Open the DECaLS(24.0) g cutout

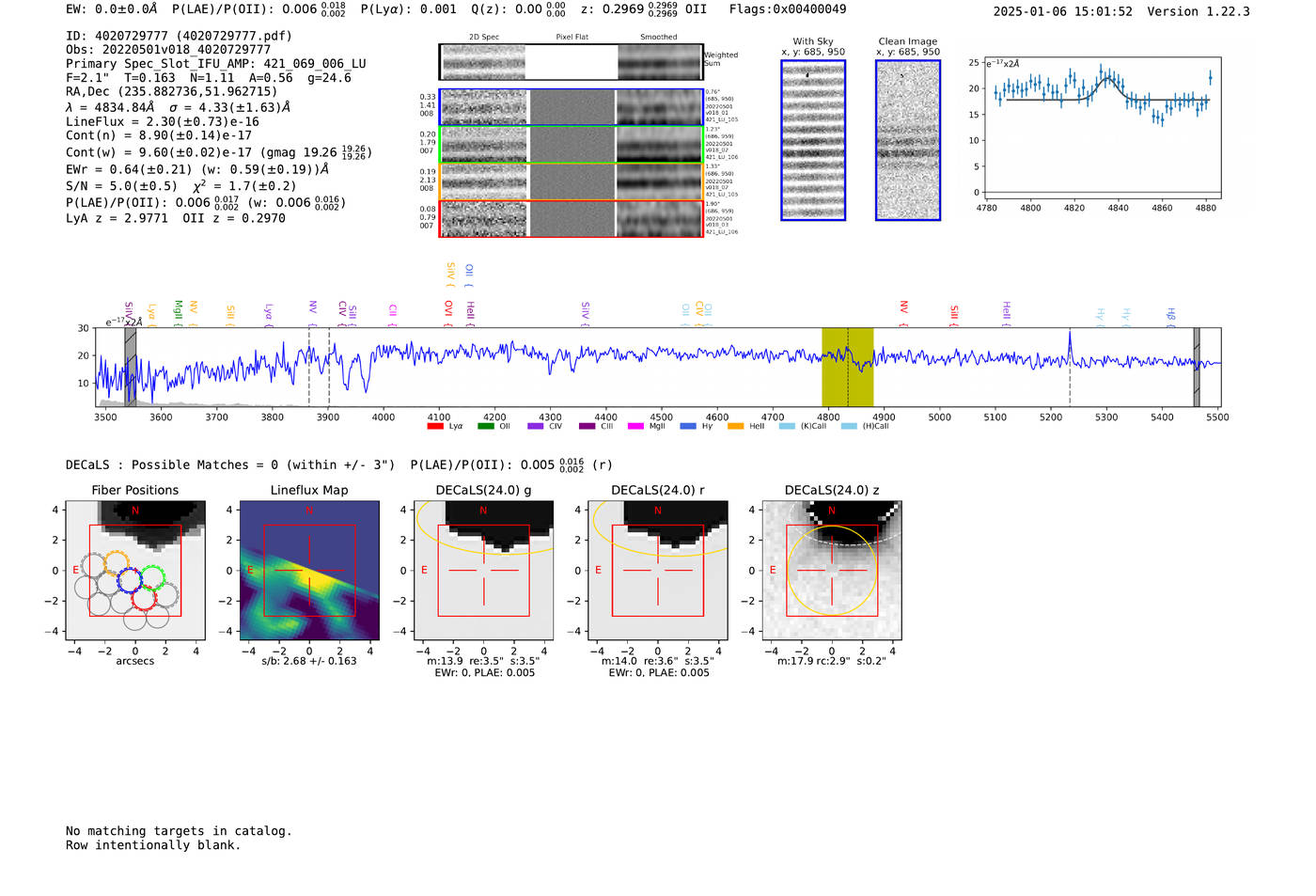pyautogui.click(x=483, y=570)
